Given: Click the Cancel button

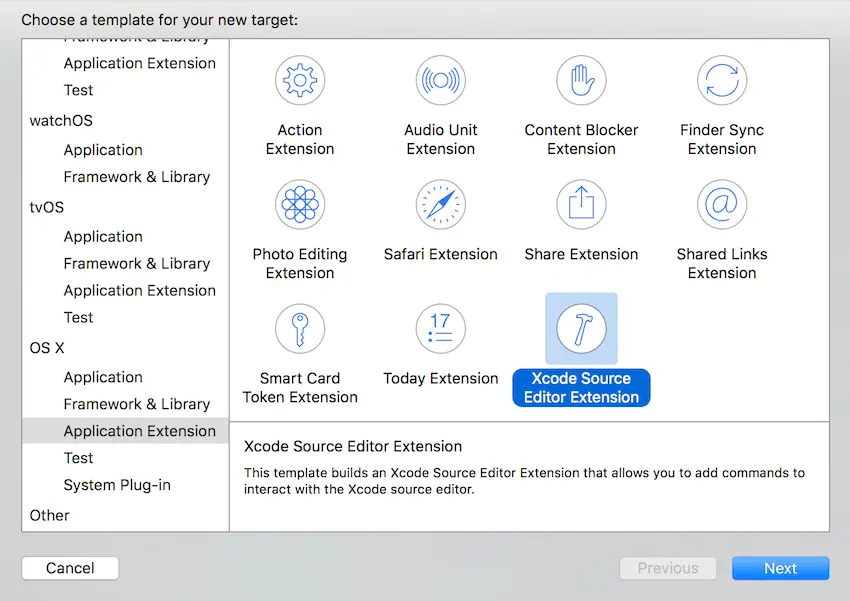Looking at the screenshot, I should [x=70, y=568].
